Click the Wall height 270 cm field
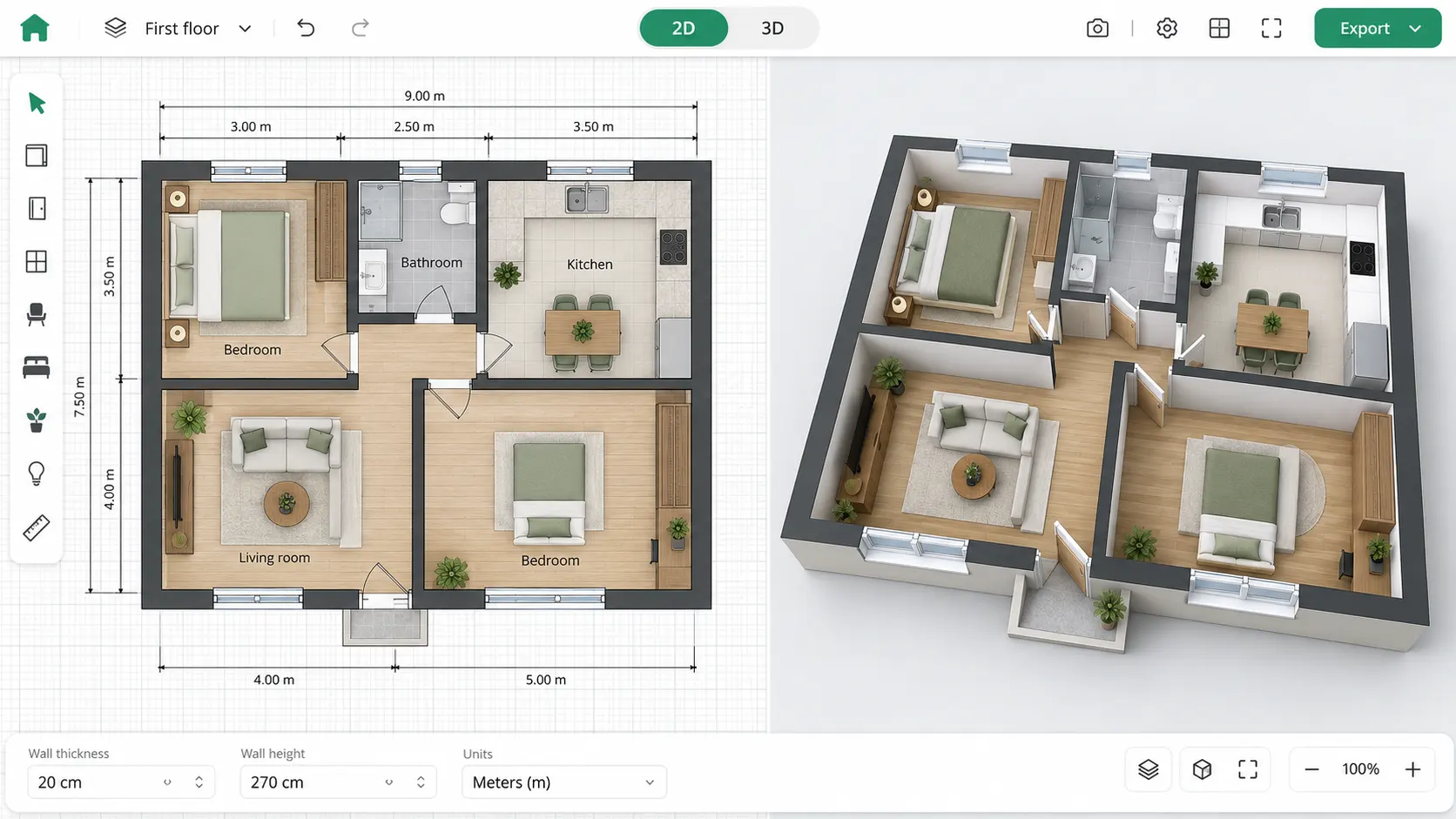Image resolution: width=1456 pixels, height=819 pixels. pos(338,782)
